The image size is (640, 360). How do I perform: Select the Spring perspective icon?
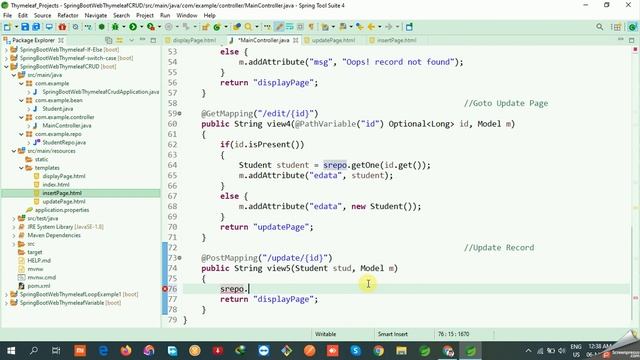[632, 27]
